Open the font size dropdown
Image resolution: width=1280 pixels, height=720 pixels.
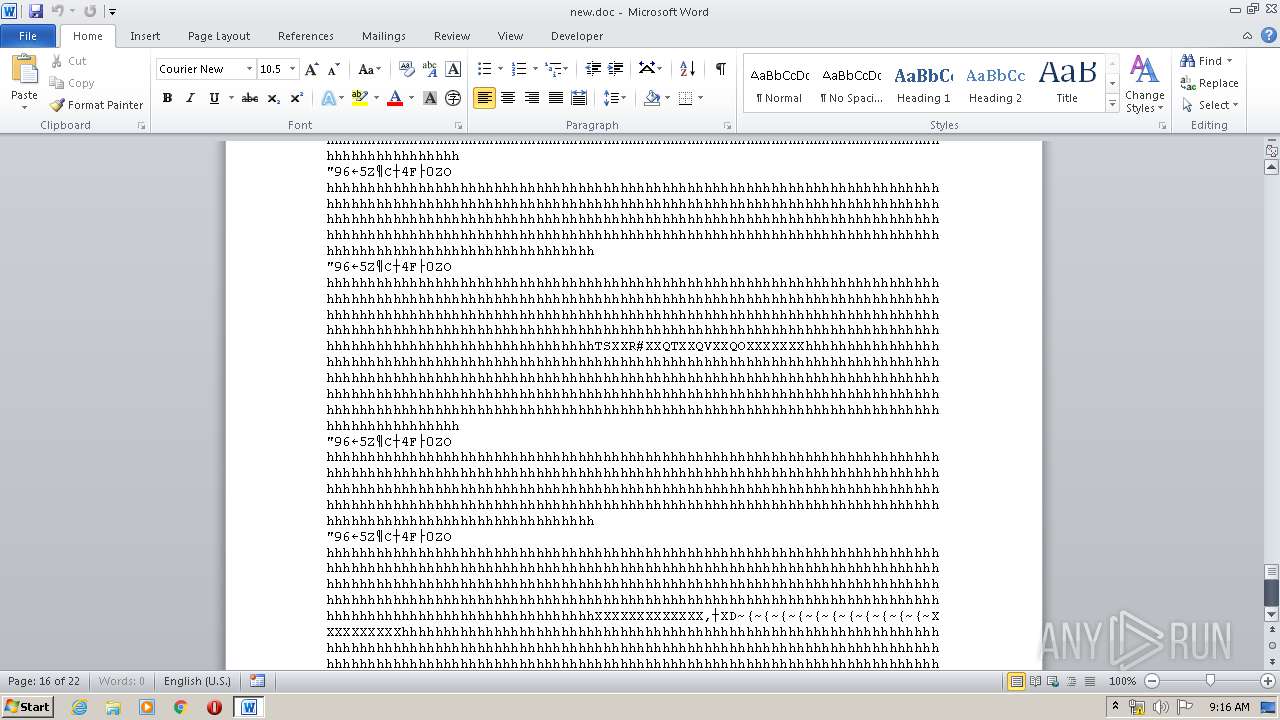(x=292, y=69)
